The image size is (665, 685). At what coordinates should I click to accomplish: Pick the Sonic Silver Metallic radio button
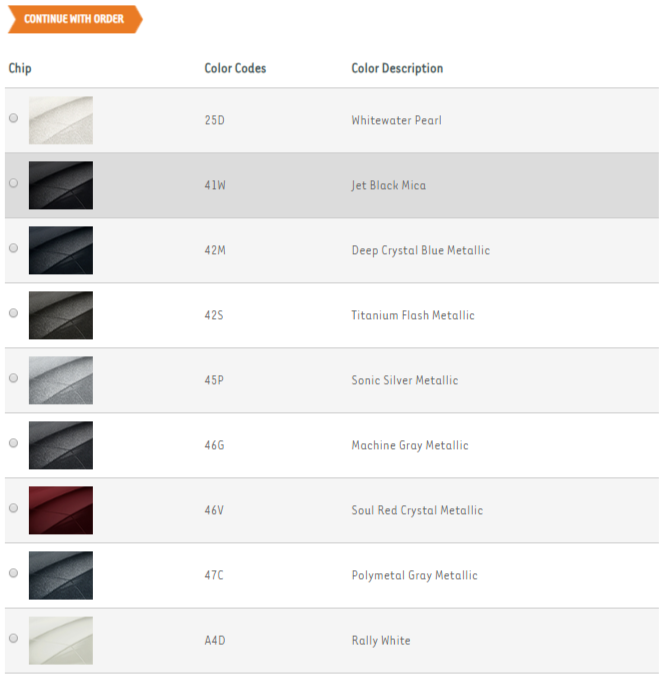(13, 378)
